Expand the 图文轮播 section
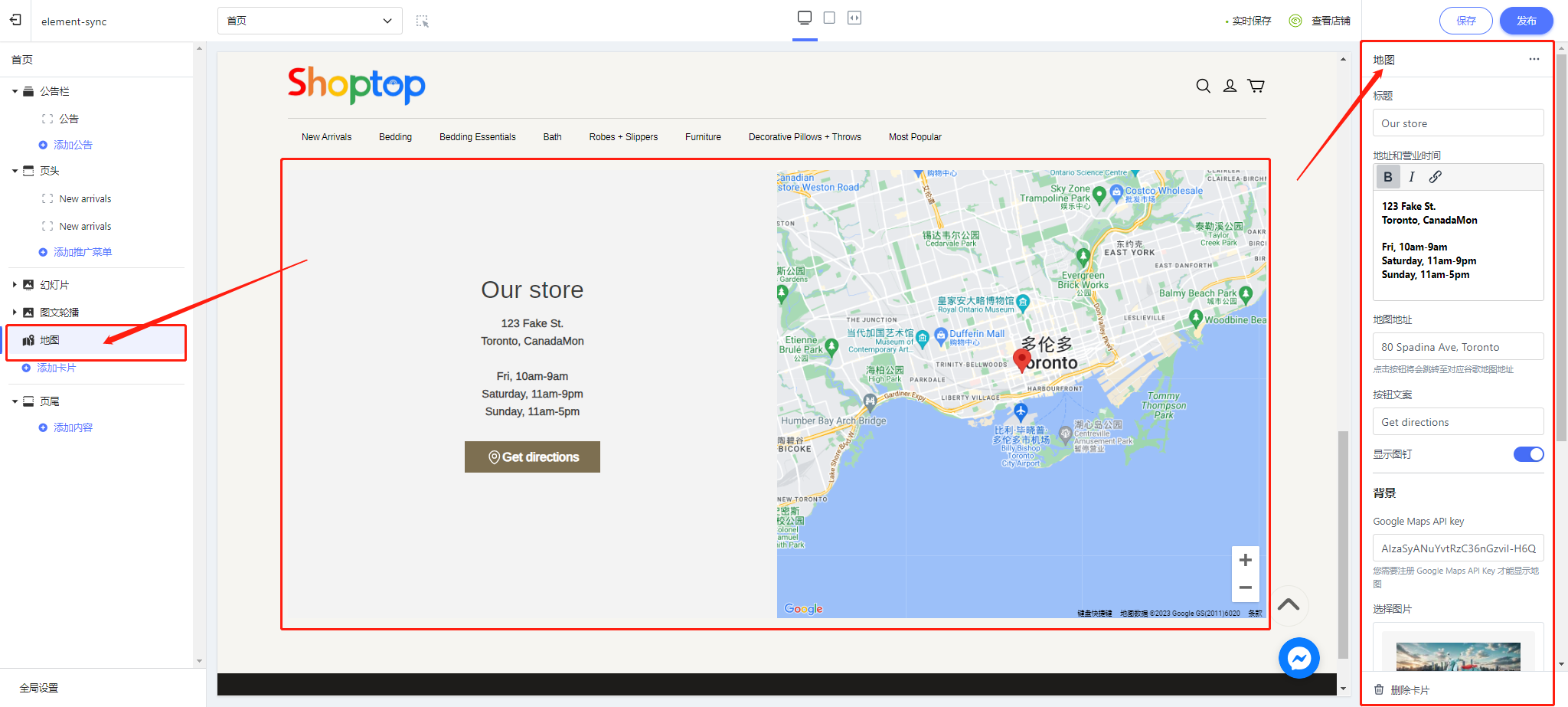 15,313
